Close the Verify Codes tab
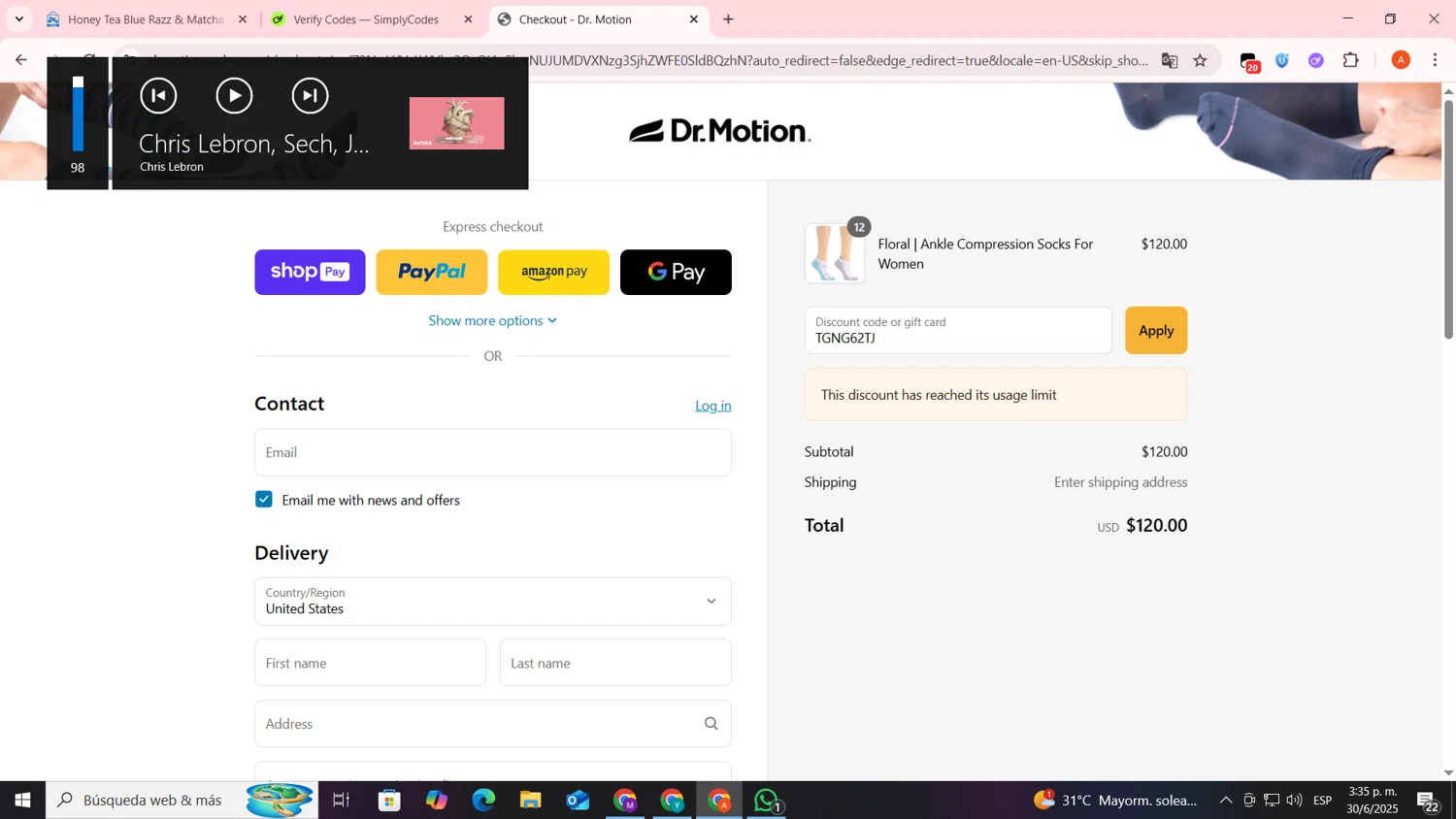The image size is (1456, 819). tap(468, 19)
